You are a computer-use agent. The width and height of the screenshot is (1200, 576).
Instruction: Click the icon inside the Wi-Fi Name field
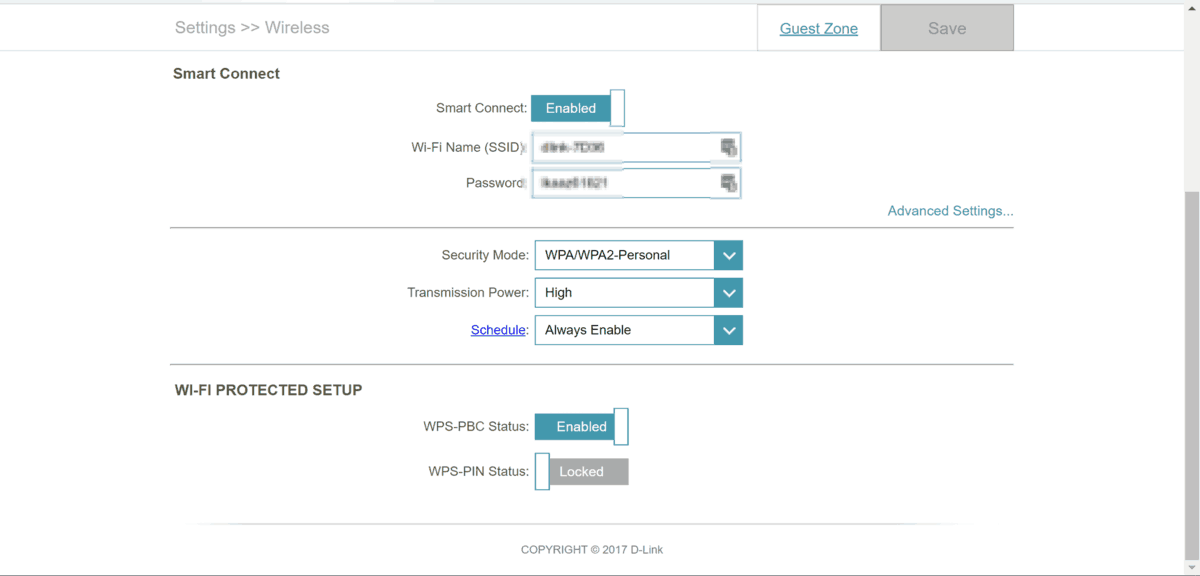(728, 148)
